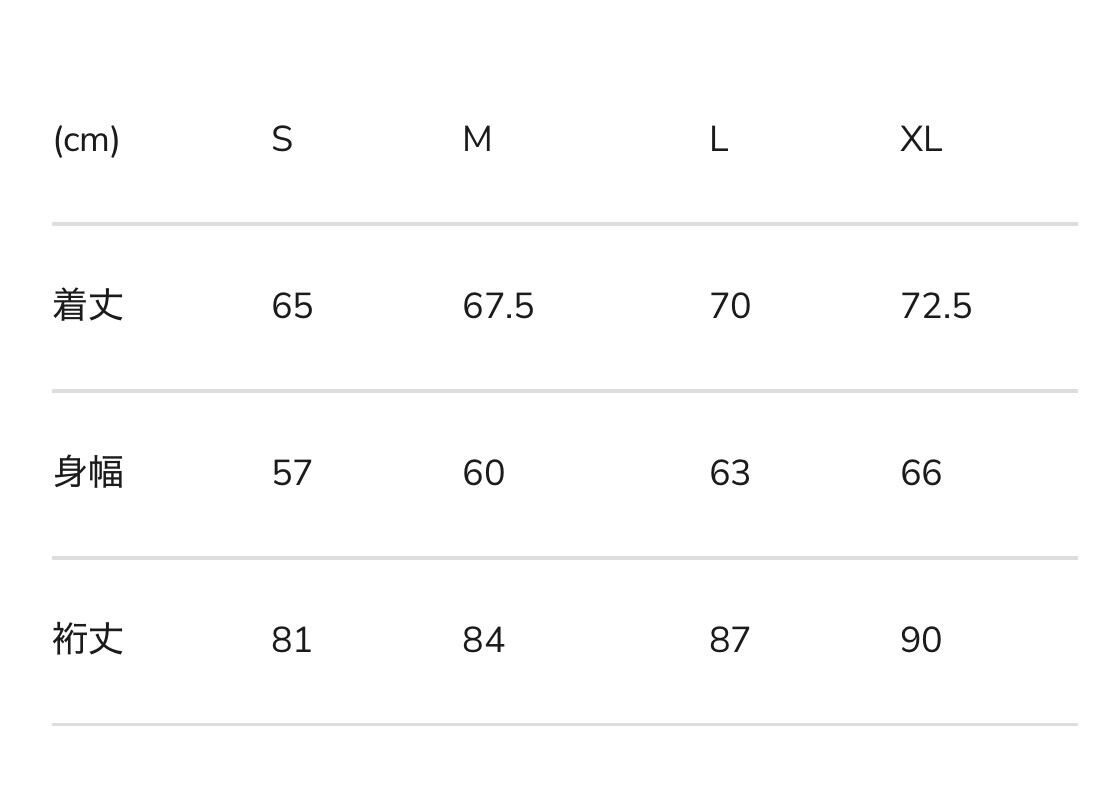The width and height of the screenshot is (1111, 788).
Task: Select the 67.5 length value
Action: [498, 306]
